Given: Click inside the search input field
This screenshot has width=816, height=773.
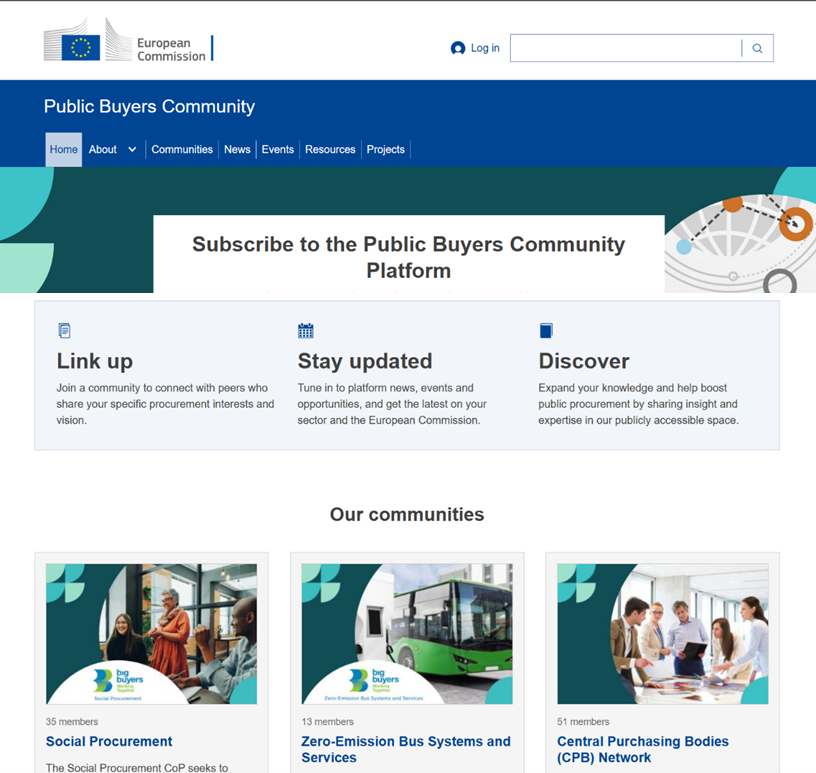Looking at the screenshot, I should [626, 48].
